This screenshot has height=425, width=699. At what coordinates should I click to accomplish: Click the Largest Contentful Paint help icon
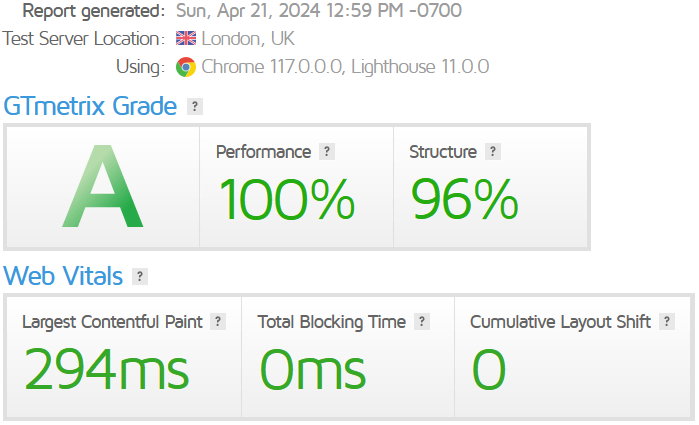tap(218, 322)
